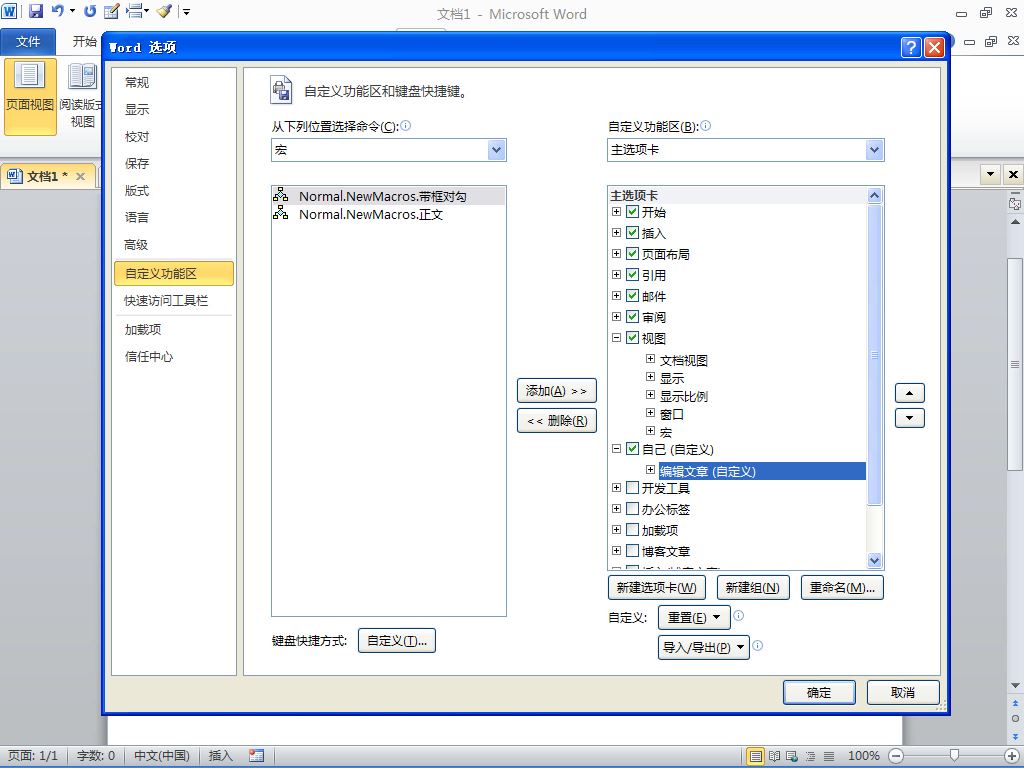
Task: Switch to web layout view in status bar
Action: pyautogui.click(x=792, y=756)
